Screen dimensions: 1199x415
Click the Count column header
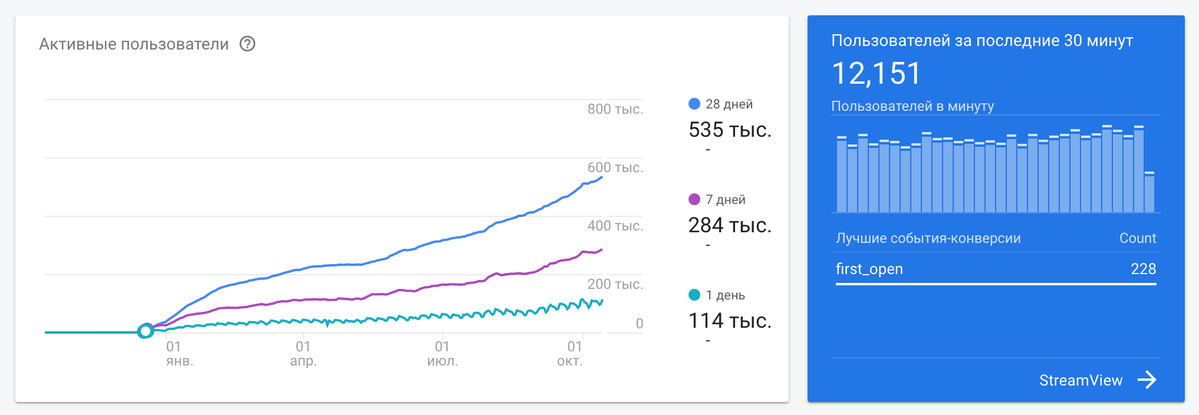[1138, 238]
